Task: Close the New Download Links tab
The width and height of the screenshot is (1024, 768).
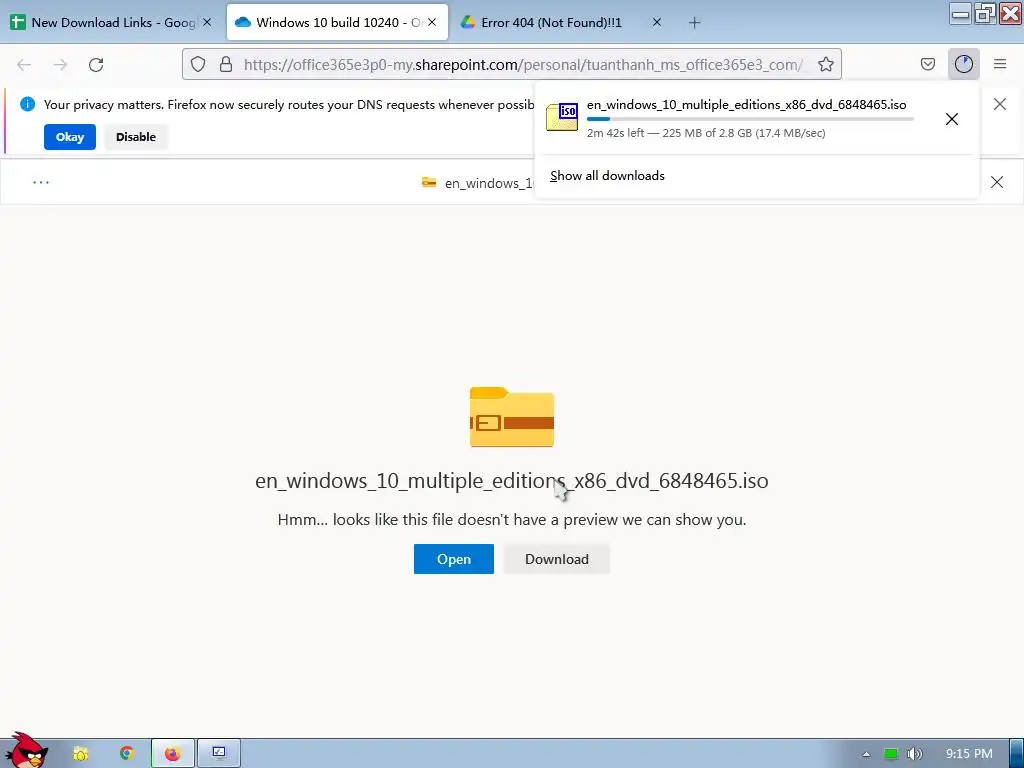Action: (207, 22)
